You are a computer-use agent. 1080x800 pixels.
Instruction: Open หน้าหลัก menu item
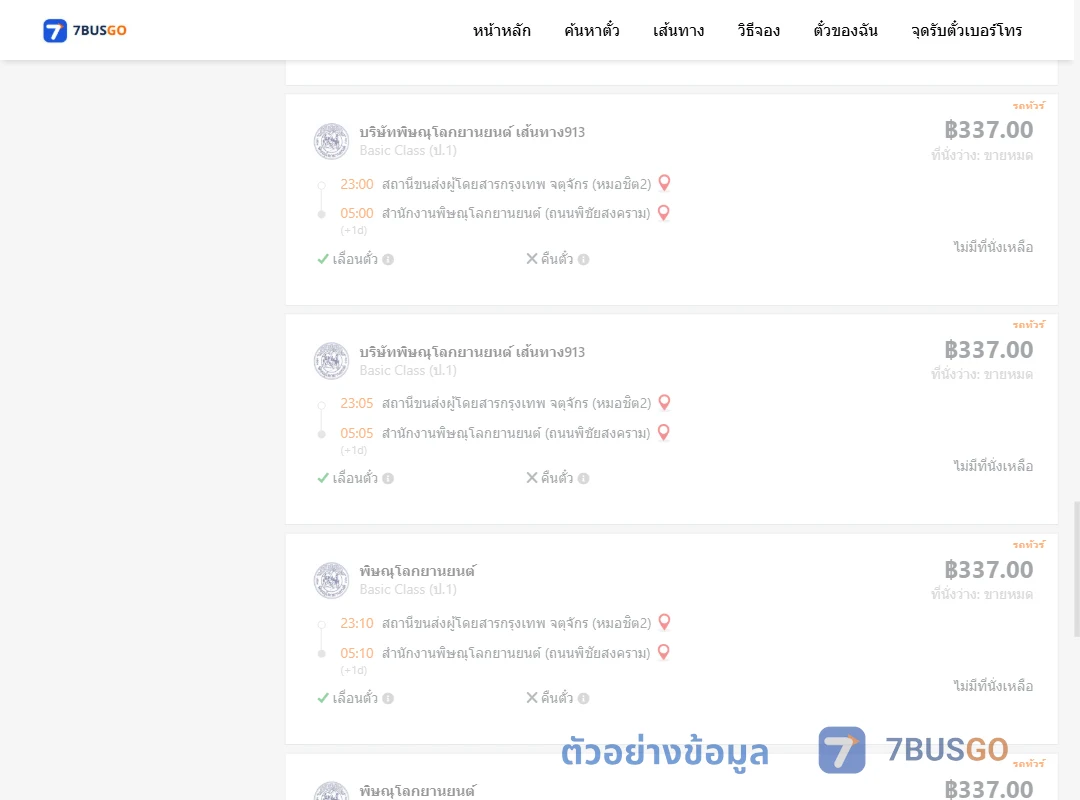(501, 30)
